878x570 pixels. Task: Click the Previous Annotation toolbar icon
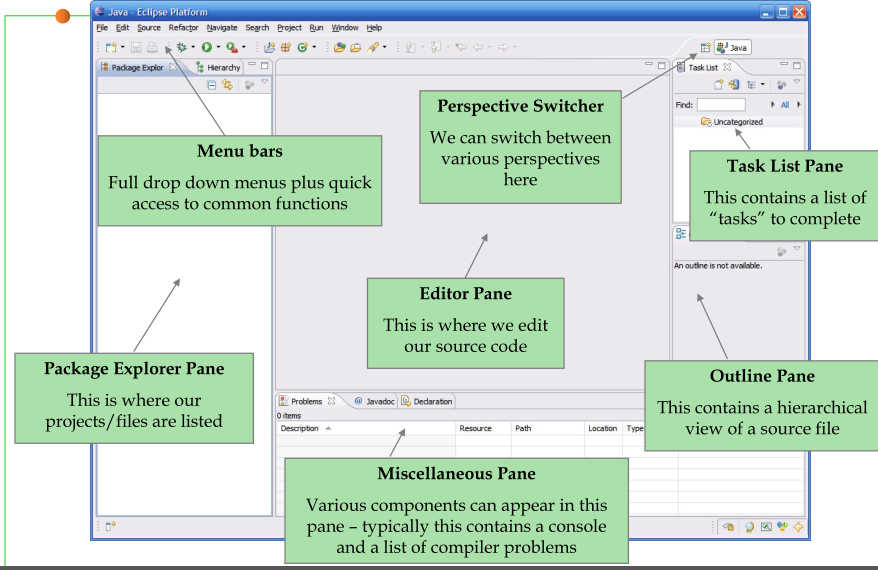pos(436,48)
